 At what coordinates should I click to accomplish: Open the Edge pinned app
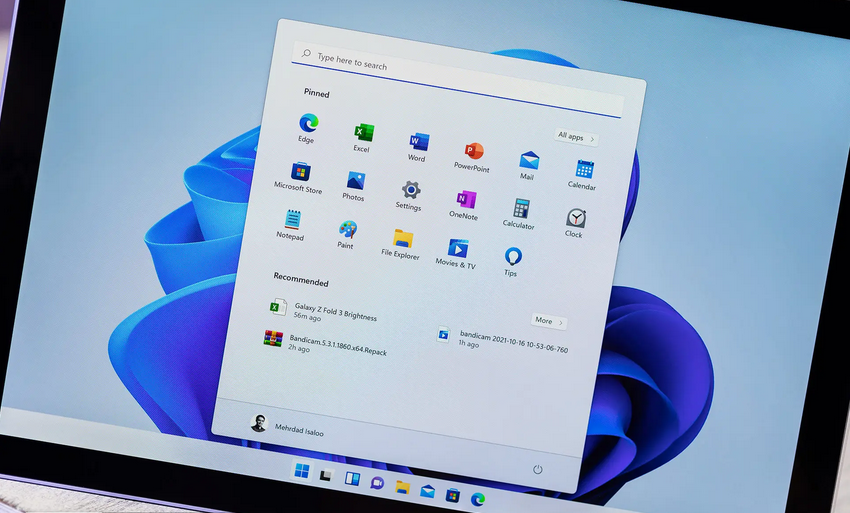308,128
